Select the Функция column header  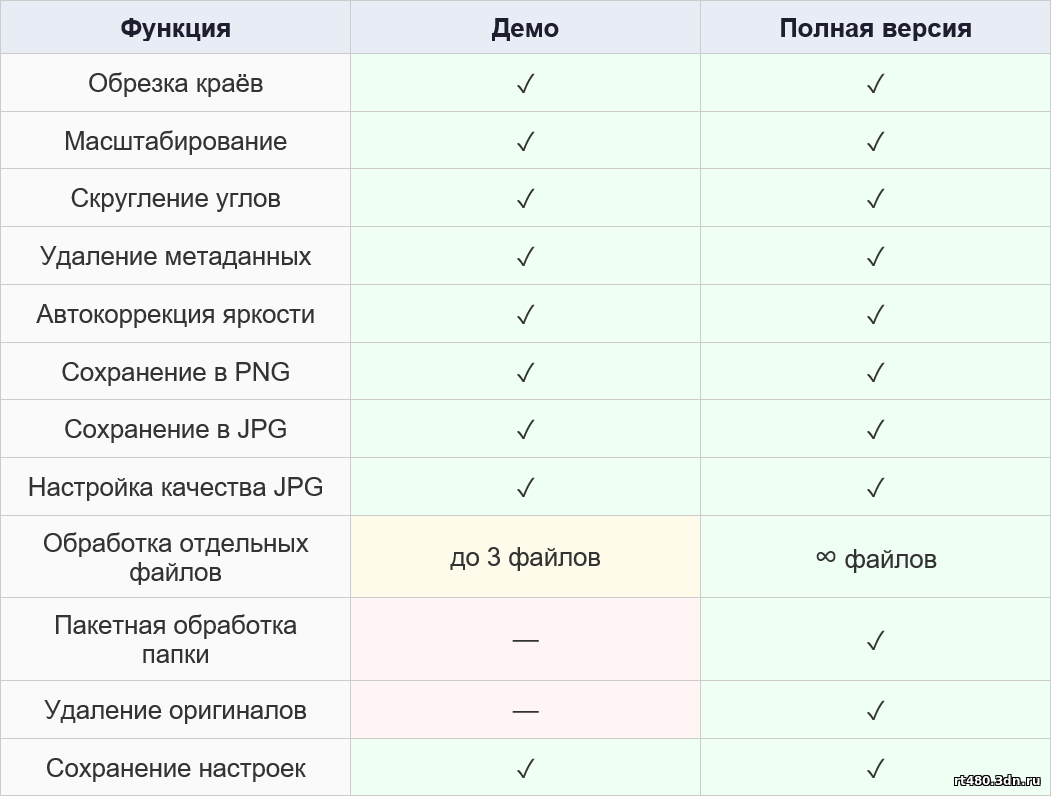[176, 27]
